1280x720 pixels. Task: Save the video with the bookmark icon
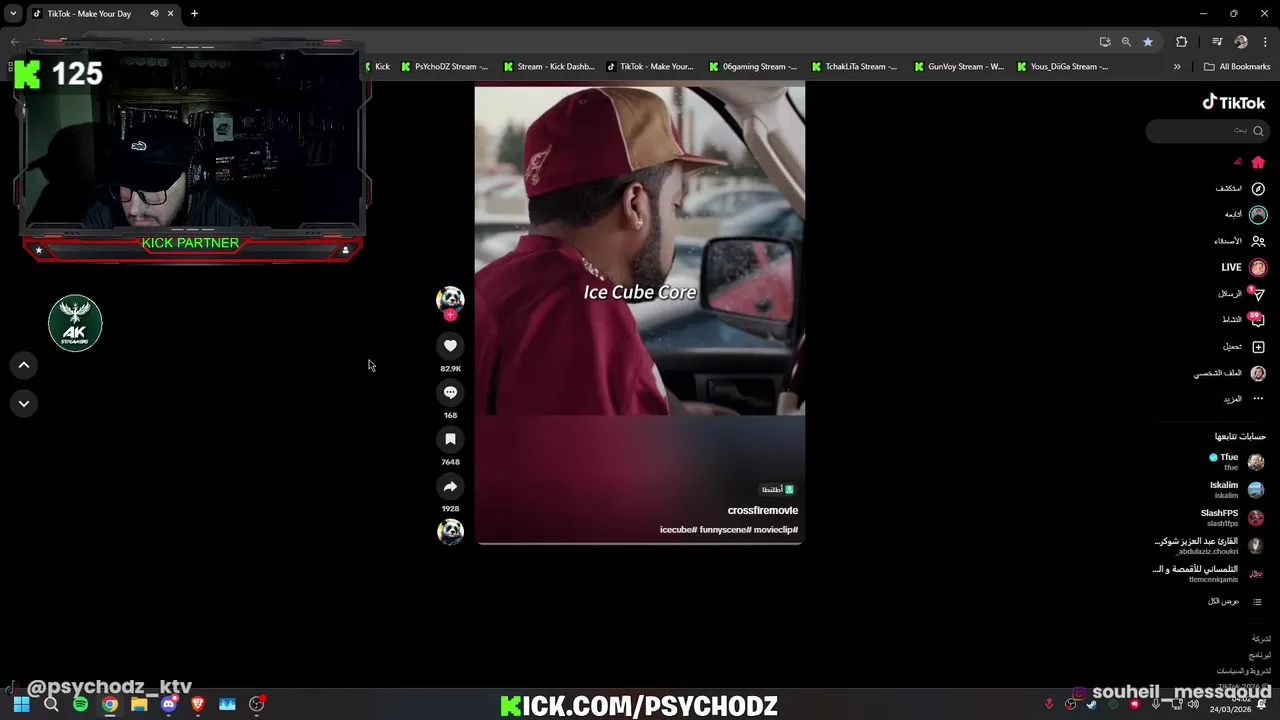click(x=450, y=439)
